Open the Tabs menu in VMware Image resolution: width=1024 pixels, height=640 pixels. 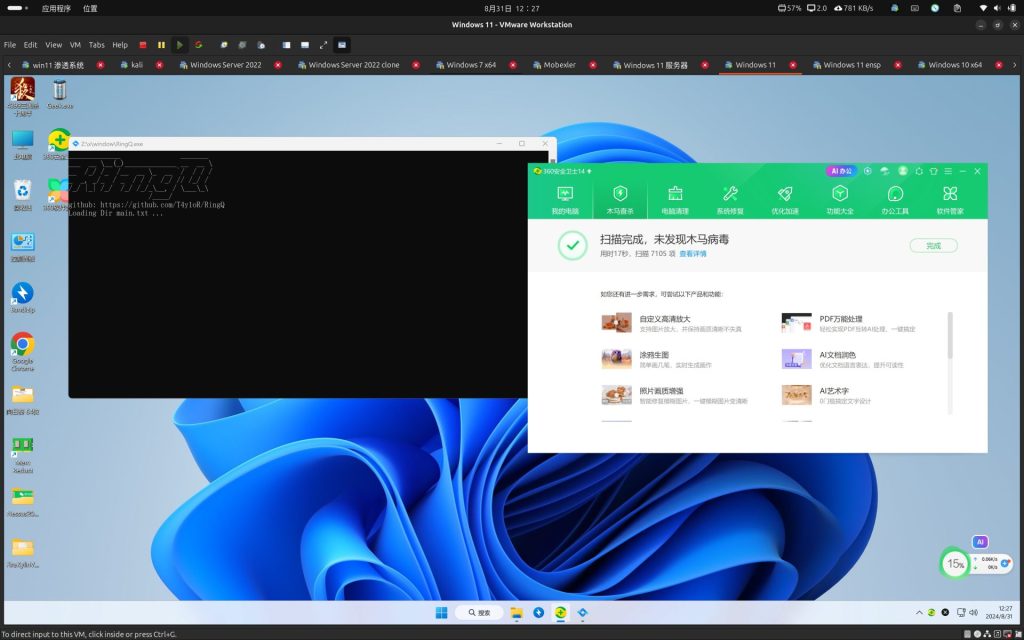coord(97,45)
